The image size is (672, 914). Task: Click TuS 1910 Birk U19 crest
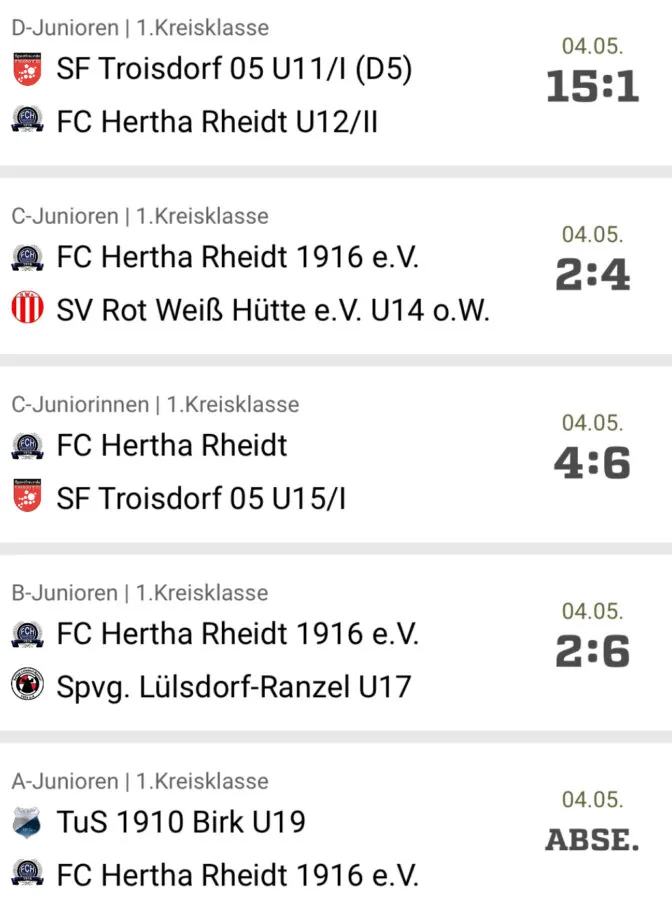click(x=27, y=822)
